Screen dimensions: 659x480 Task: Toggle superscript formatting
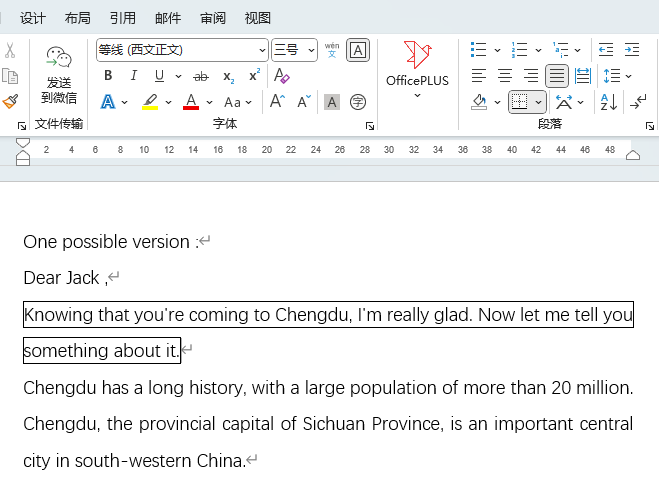254,76
